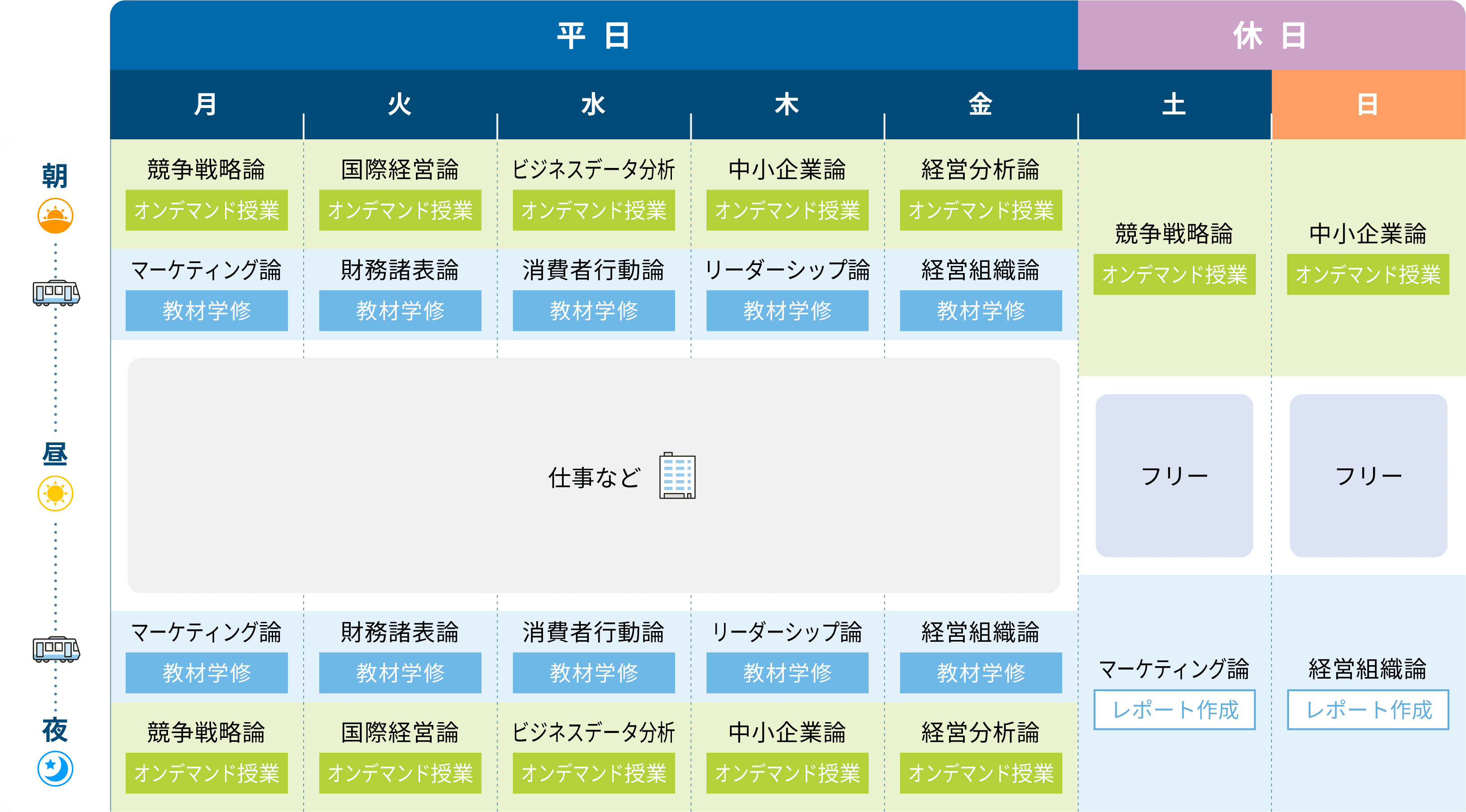This screenshot has width=1466, height=812.
Task: Click Monday morning commute マーケティング論 title
Action: click(x=207, y=270)
